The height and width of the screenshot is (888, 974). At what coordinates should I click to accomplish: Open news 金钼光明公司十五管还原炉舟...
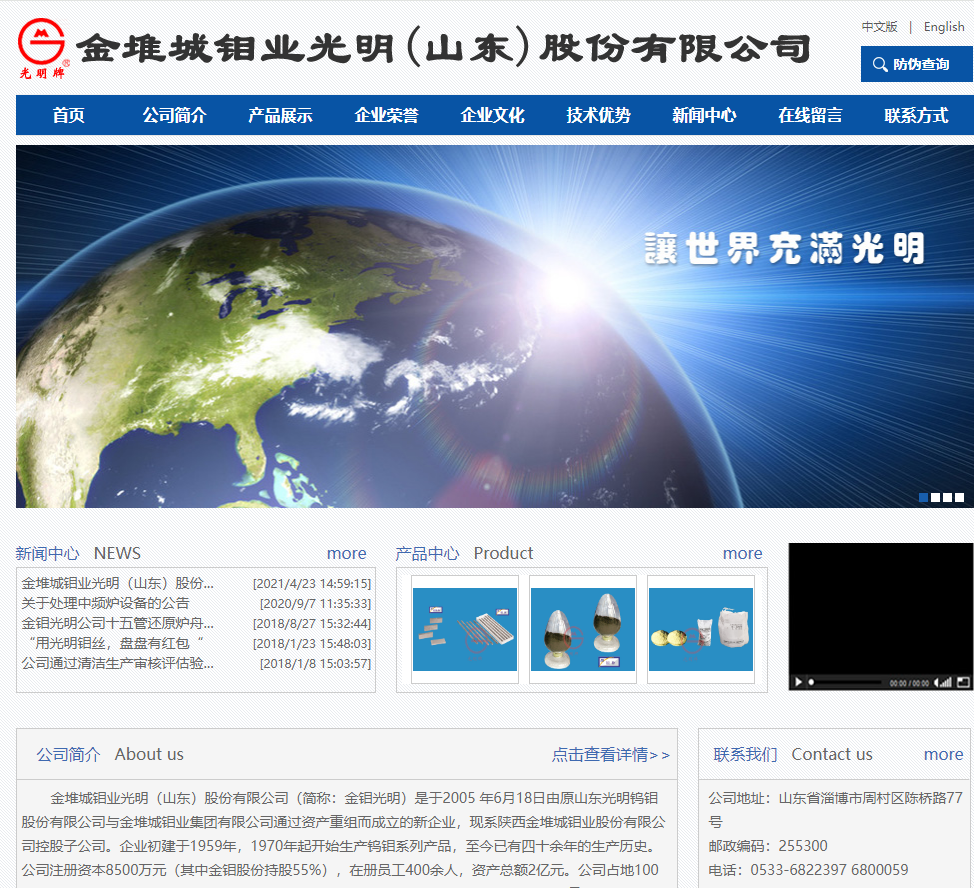118,623
